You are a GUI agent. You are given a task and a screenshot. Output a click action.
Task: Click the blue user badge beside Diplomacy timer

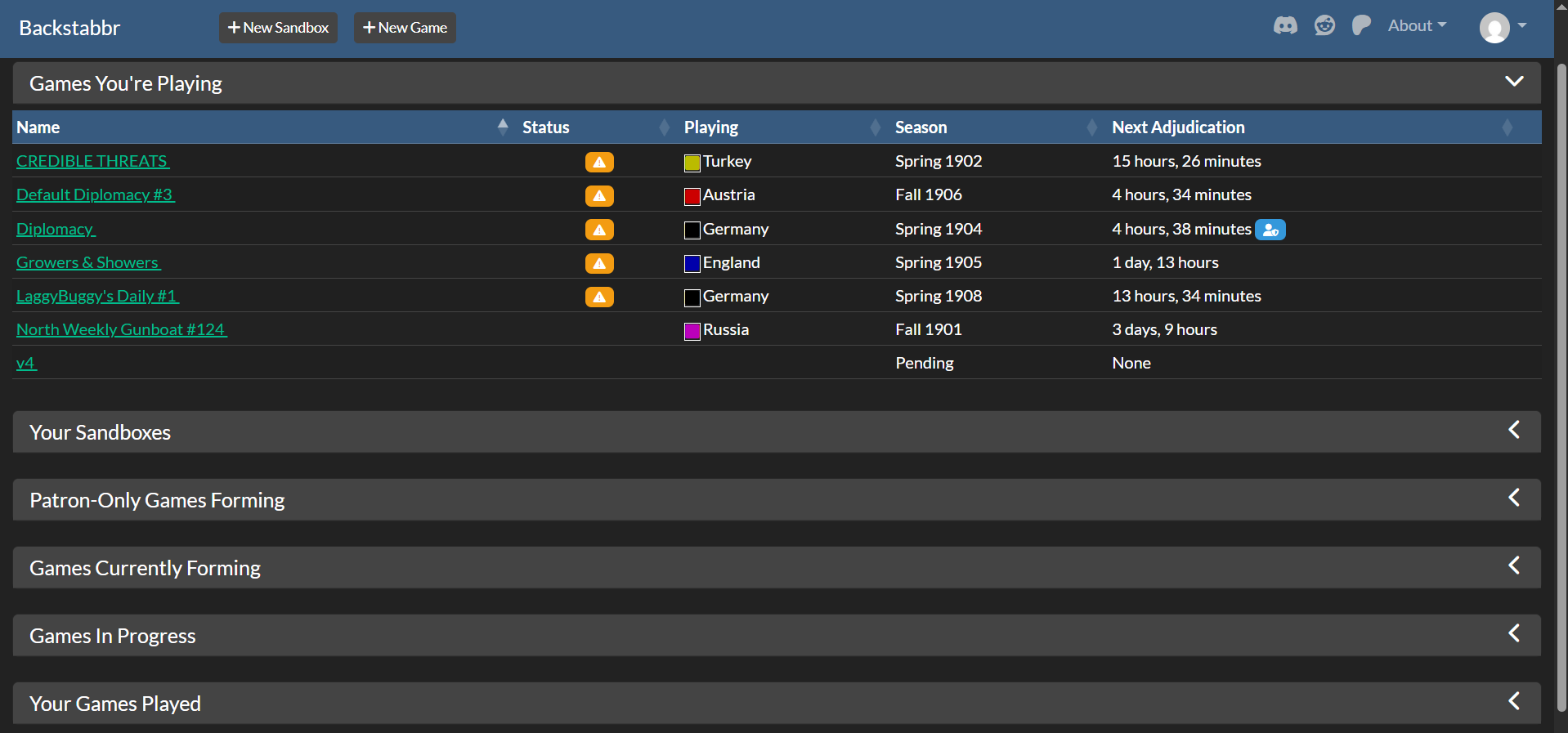(x=1270, y=230)
